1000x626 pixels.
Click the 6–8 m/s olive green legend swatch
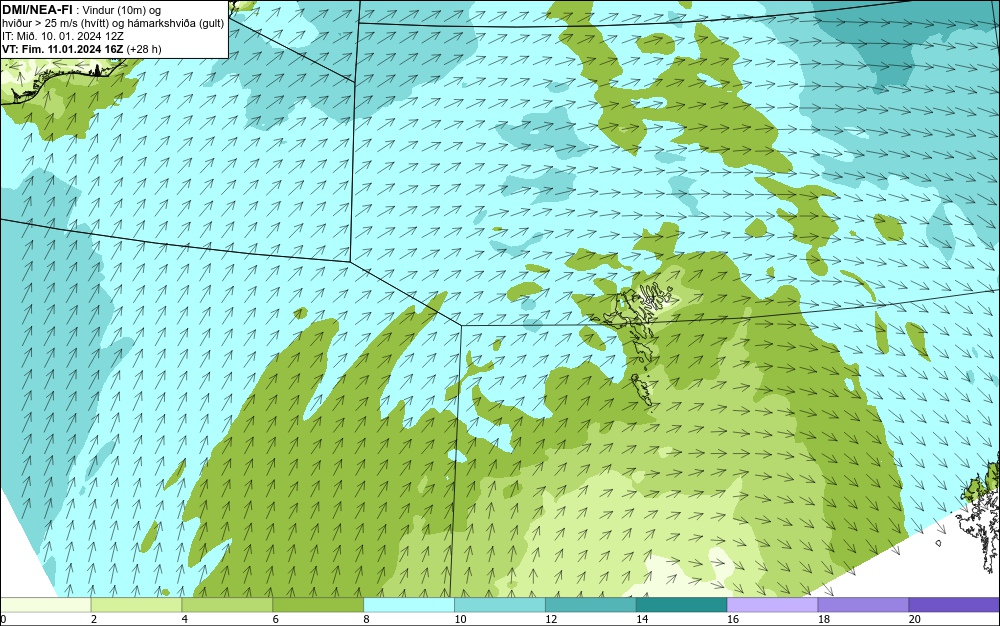(x=318, y=604)
